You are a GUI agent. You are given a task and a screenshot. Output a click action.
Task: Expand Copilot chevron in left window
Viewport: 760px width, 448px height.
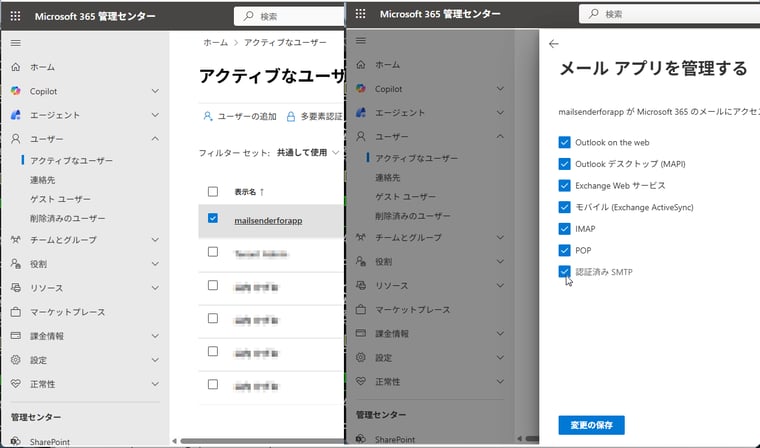155,91
